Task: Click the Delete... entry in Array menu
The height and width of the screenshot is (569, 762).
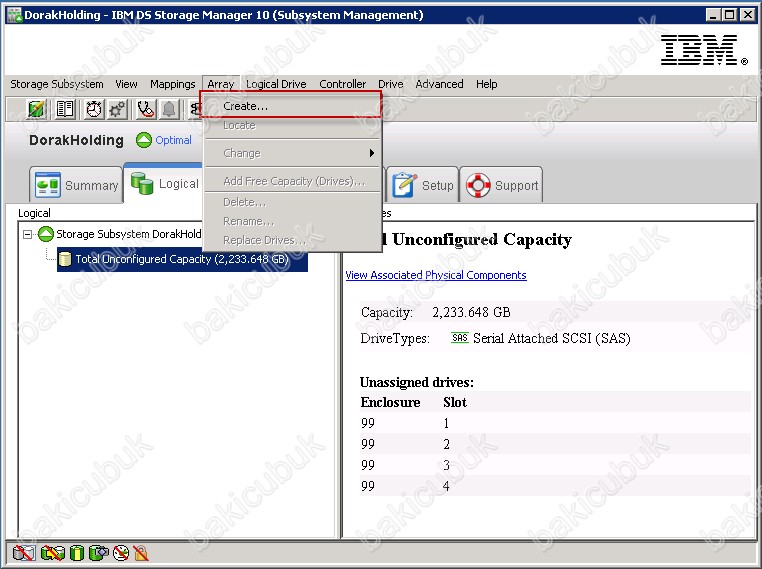Action: click(292, 202)
